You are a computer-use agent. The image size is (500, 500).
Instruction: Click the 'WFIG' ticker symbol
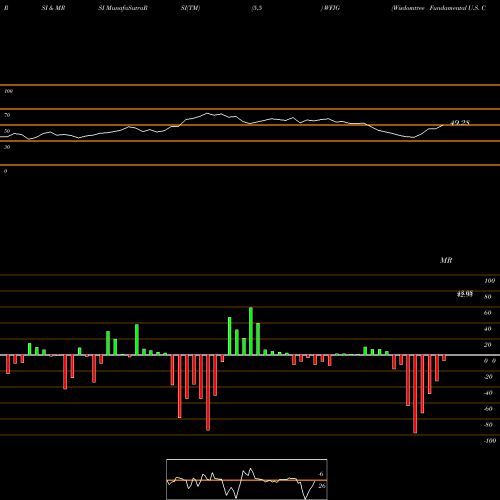click(x=331, y=8)
